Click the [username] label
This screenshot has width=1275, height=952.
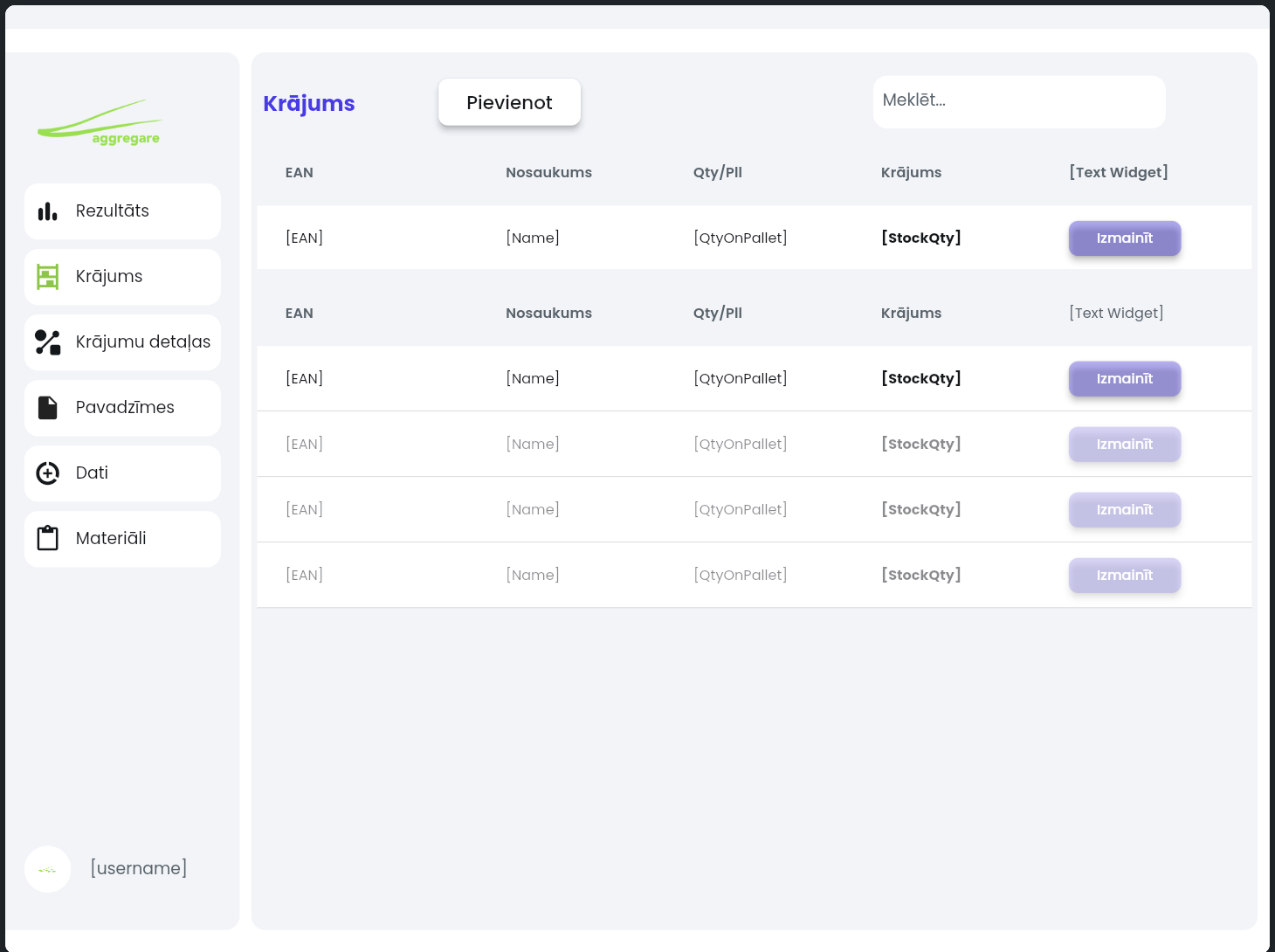pyautogui.click(x=139, y=868)
